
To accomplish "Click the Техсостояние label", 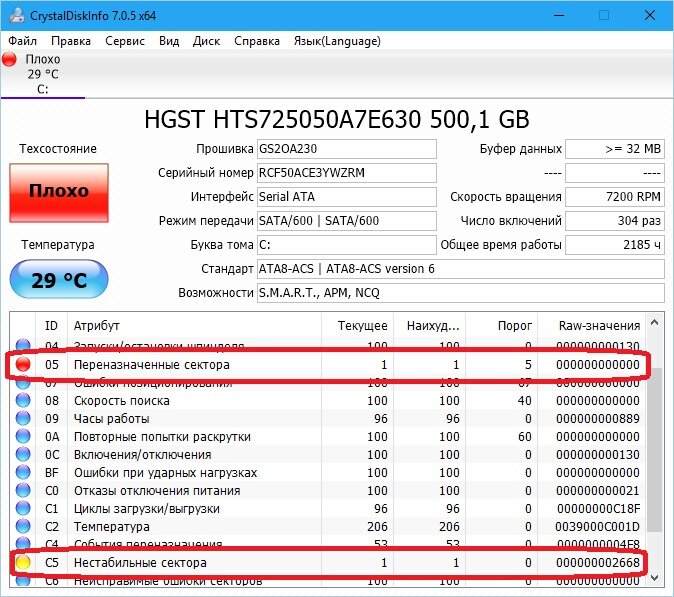I will [x=58, y=149].
